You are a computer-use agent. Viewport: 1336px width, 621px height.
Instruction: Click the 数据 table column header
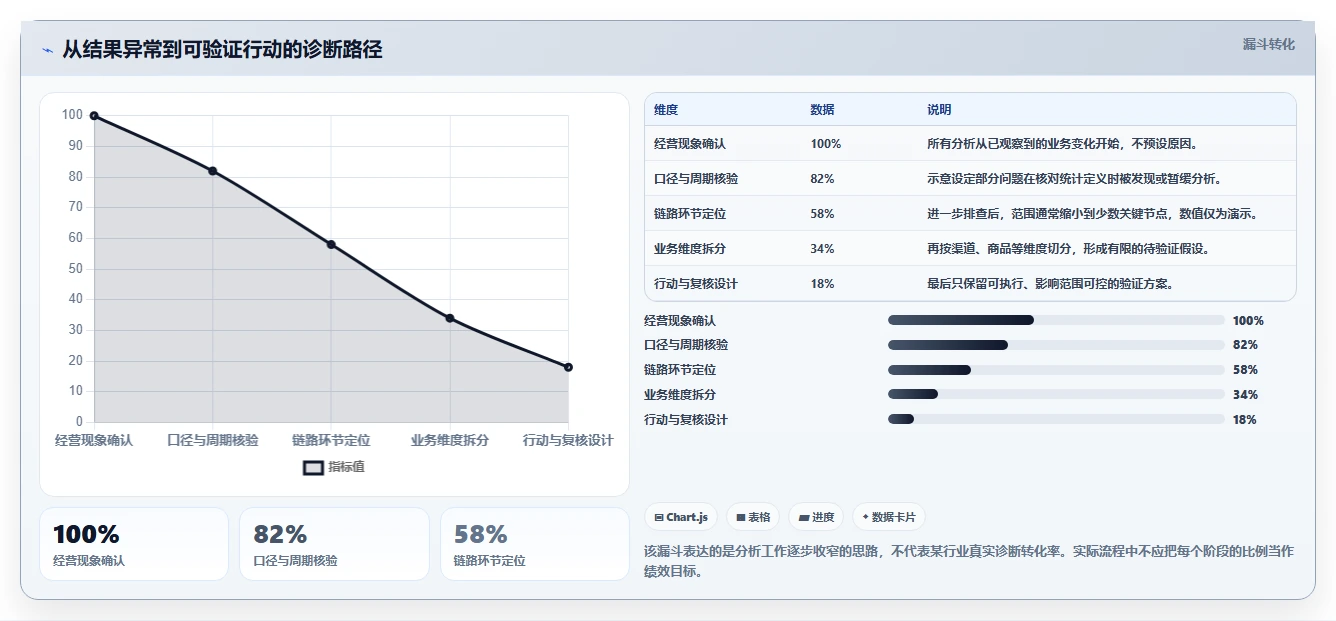point(822,109)
